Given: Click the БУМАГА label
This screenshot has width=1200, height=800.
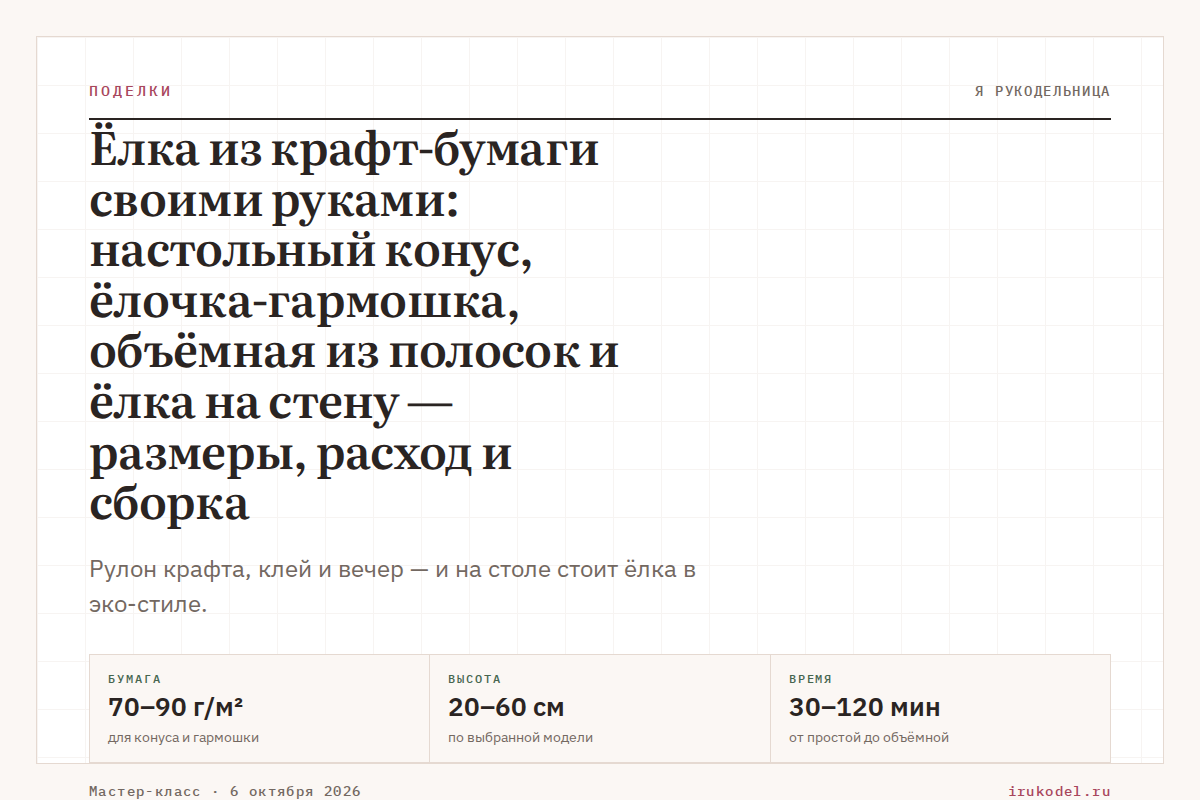Looking at the screenshot, I should 134,679.
